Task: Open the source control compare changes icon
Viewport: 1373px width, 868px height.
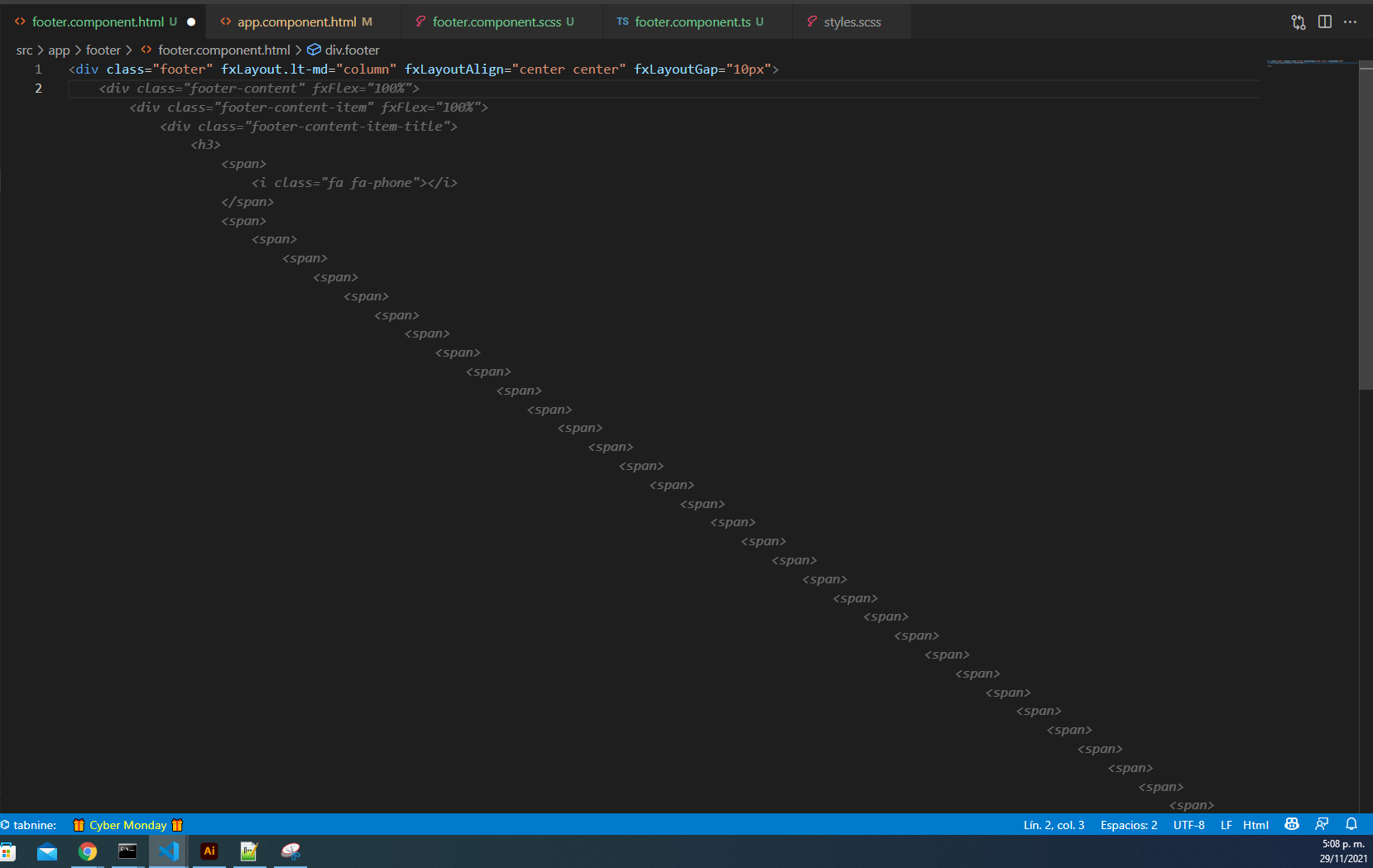Action: [x=1299, y=22]
